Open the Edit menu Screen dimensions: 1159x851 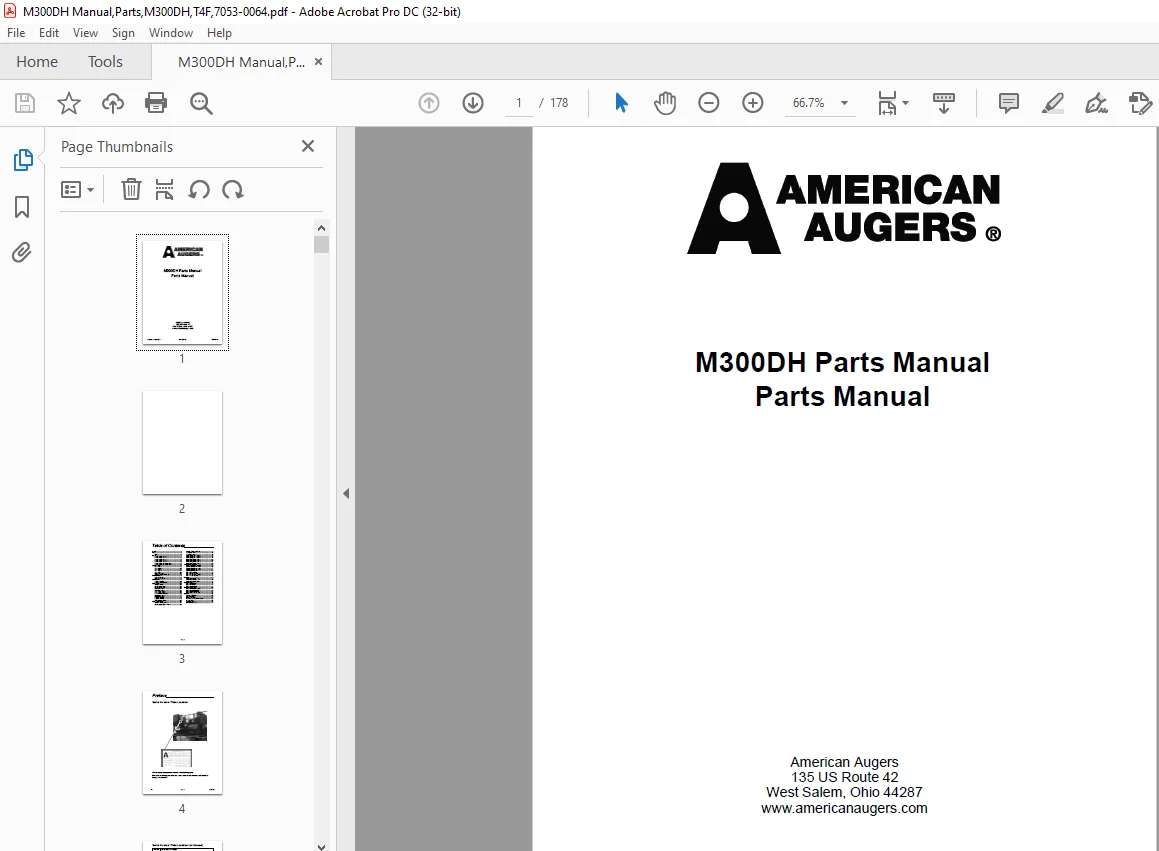[49, 33]
